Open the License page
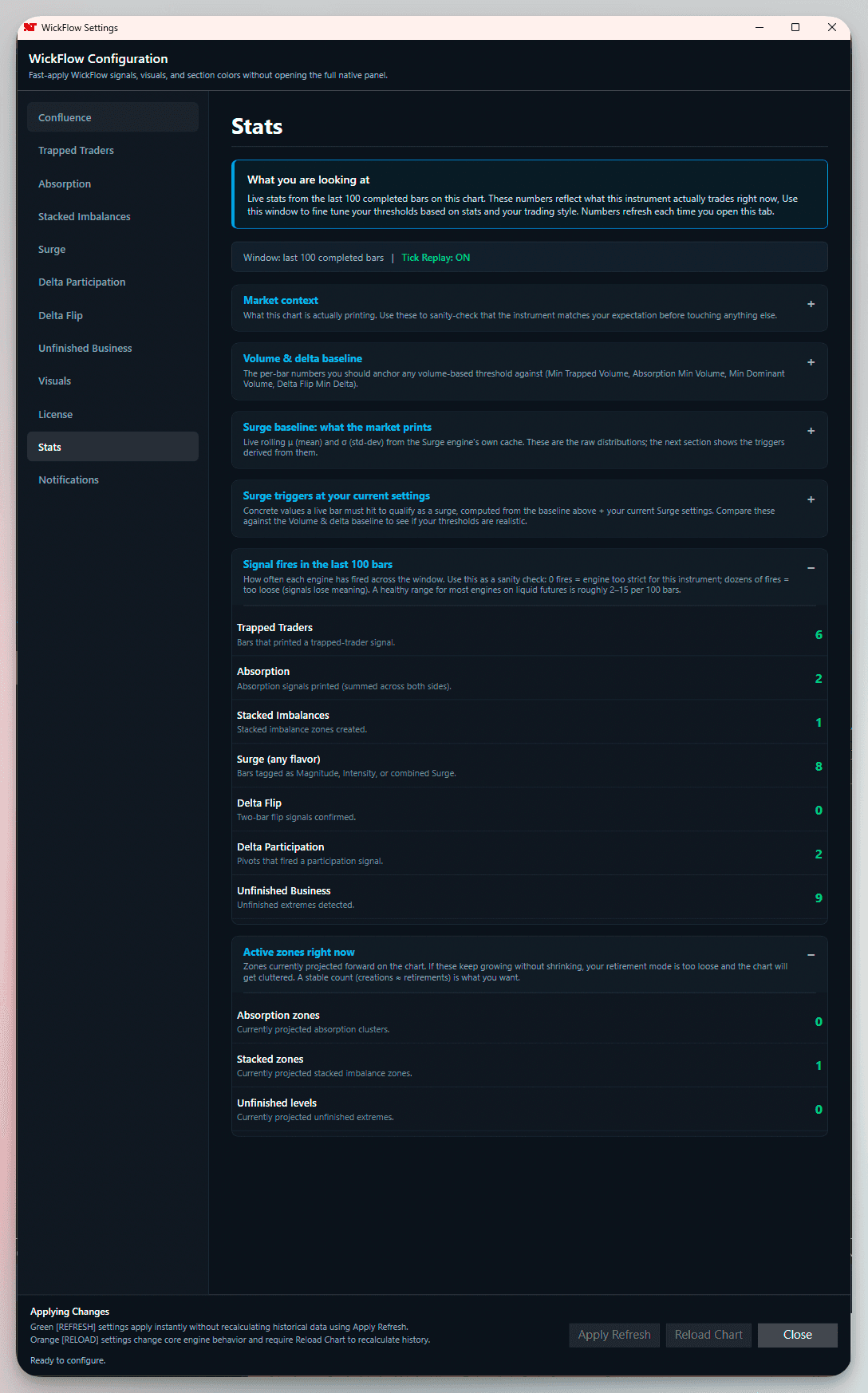 (x=112, y=415)
